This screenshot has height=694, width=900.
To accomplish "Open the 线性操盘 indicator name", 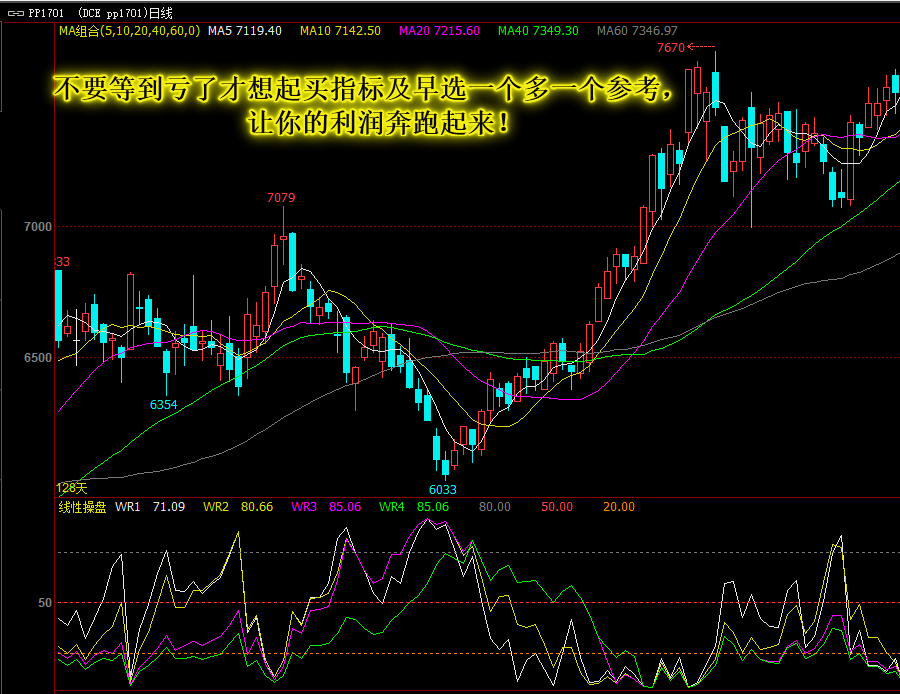I will [82, 507].
